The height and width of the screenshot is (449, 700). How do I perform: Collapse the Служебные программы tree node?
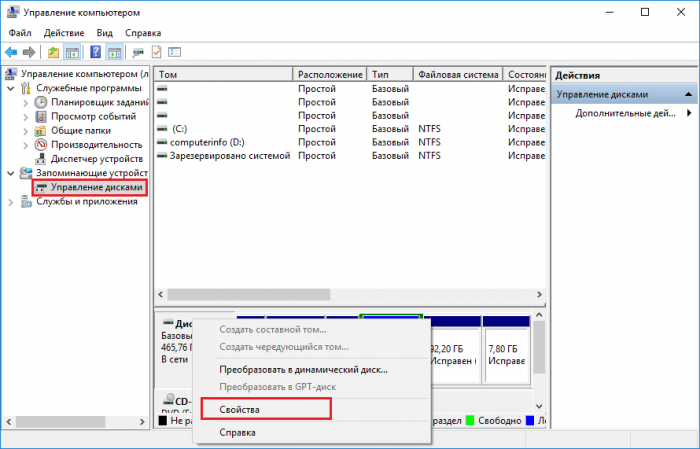pos(11,88)
